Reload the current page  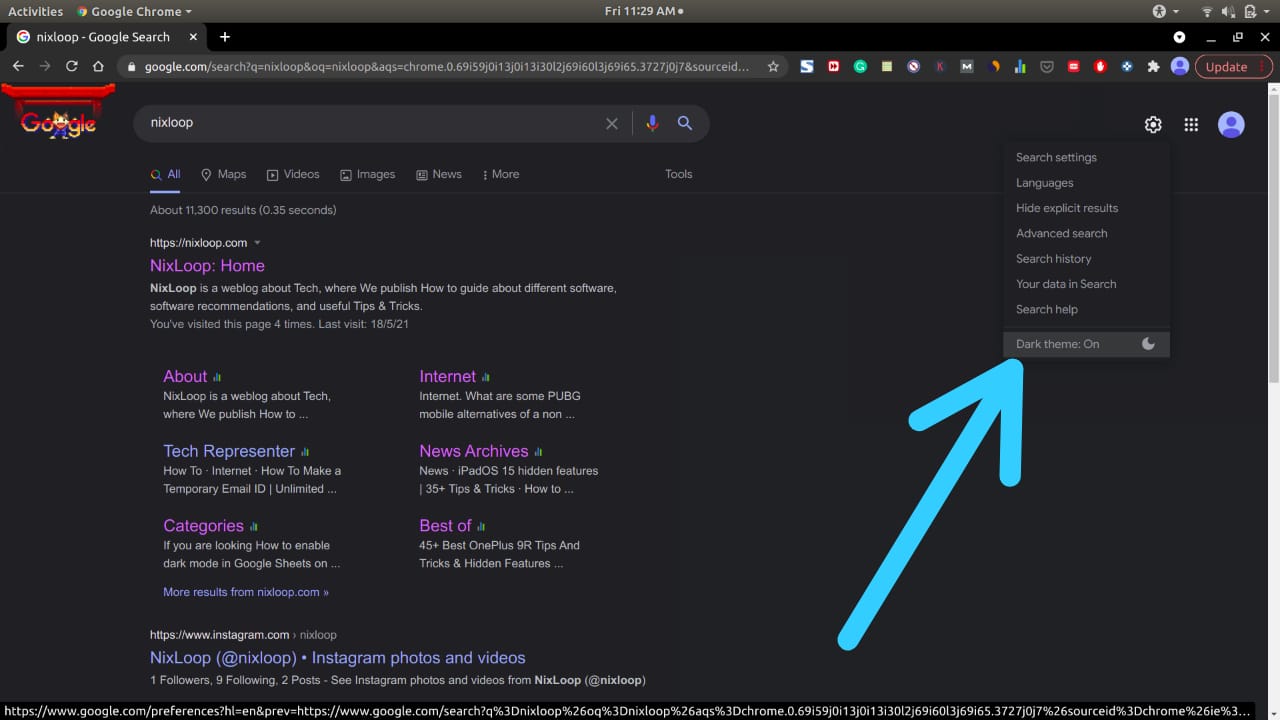coord(71,66)
